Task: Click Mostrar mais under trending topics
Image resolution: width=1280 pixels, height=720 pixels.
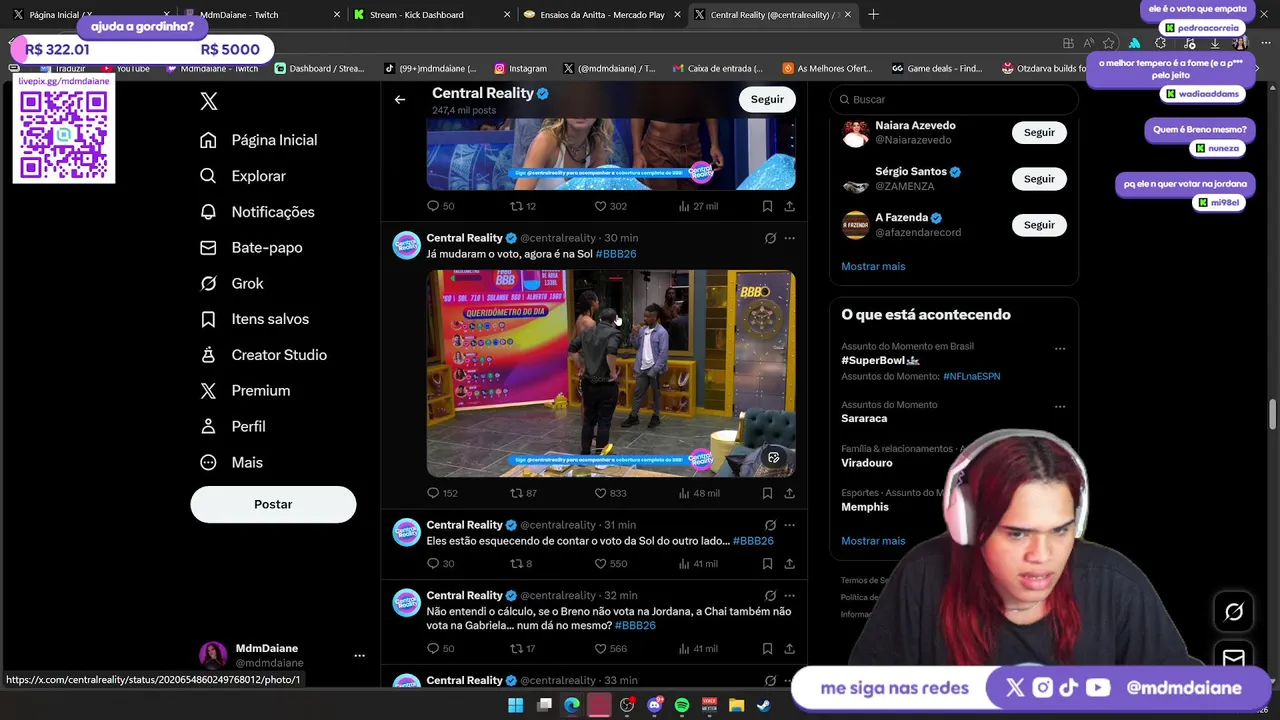Action: (873, 540)
